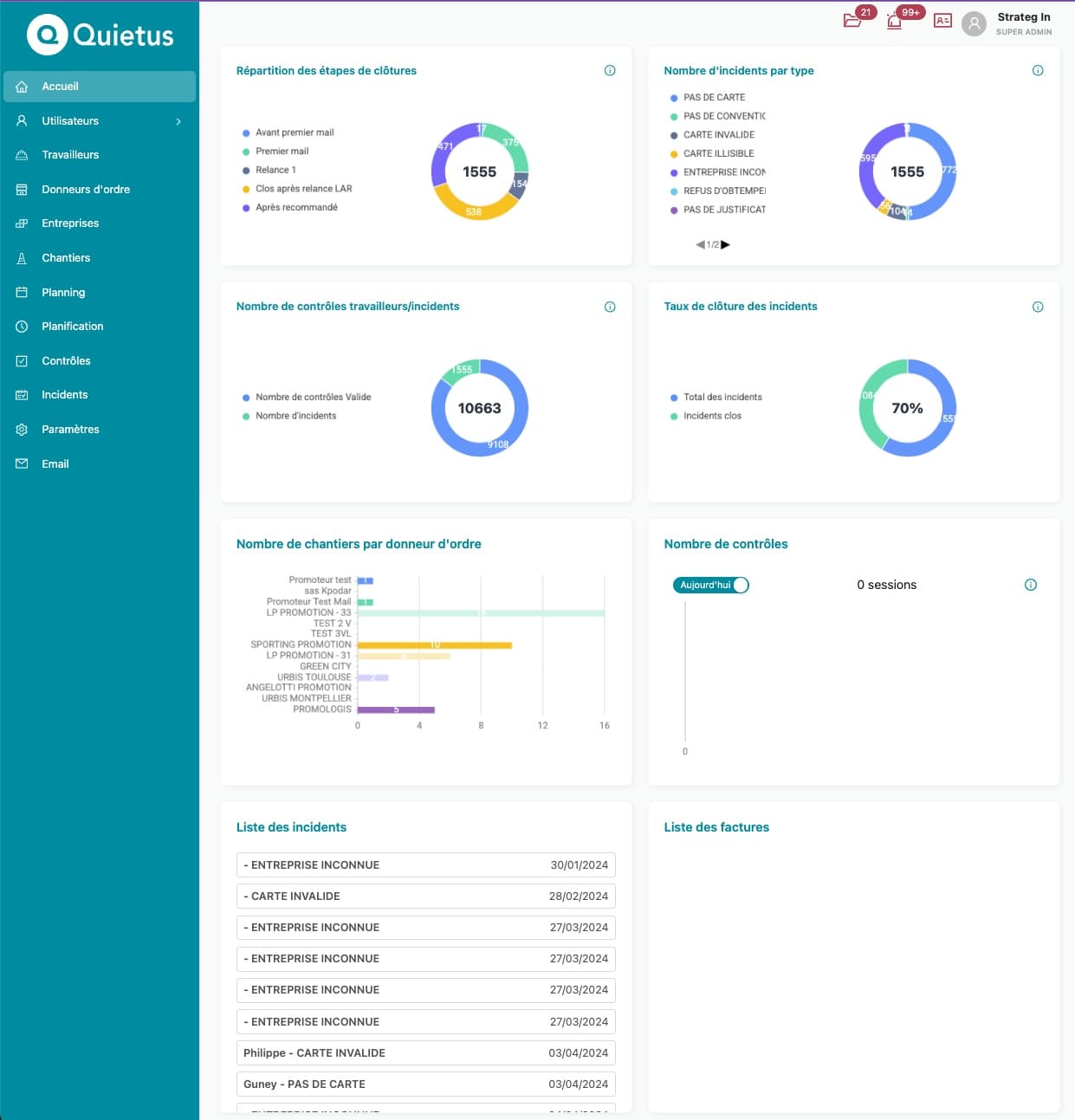Open the folder notifications icon with 21 badge

click(852, 21)
